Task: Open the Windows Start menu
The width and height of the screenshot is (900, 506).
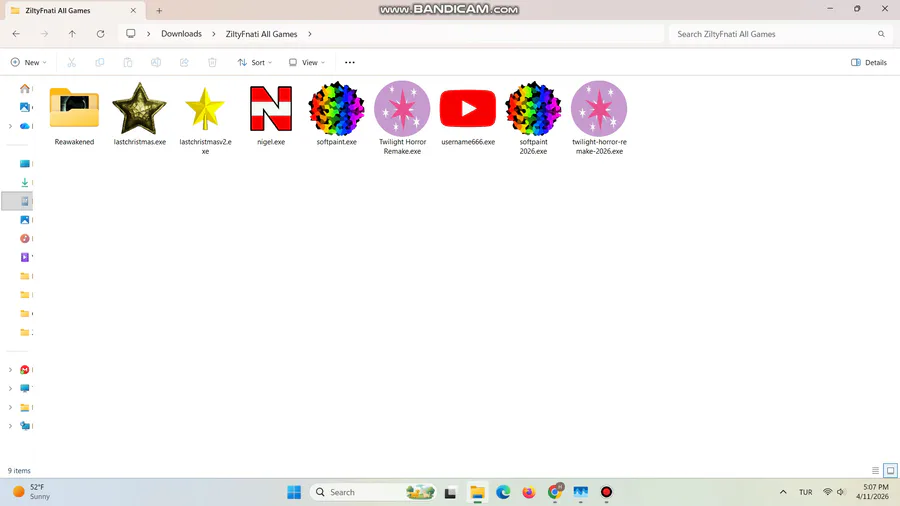Action: 294,492
